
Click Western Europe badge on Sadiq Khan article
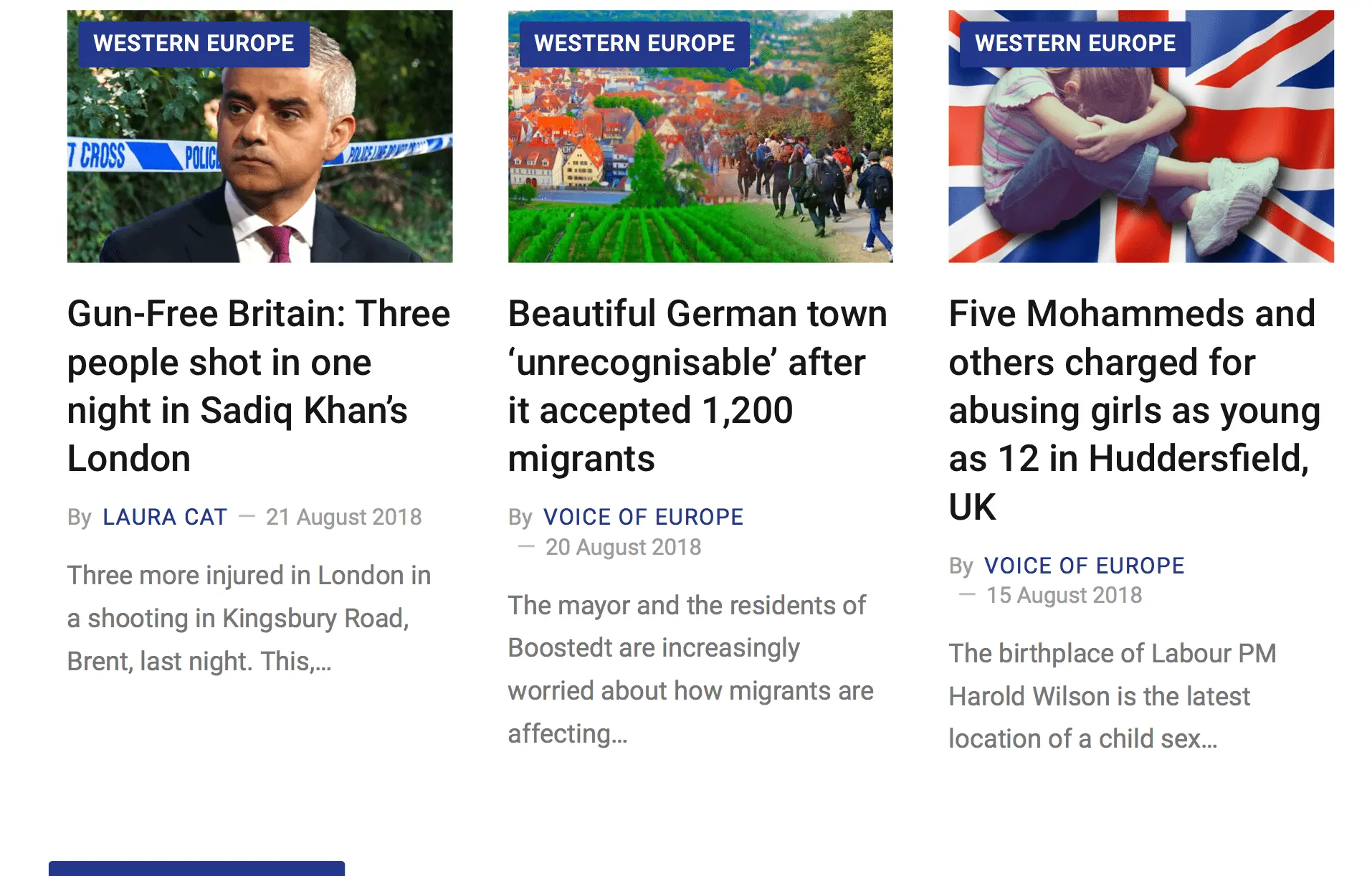tap(194, 44)
